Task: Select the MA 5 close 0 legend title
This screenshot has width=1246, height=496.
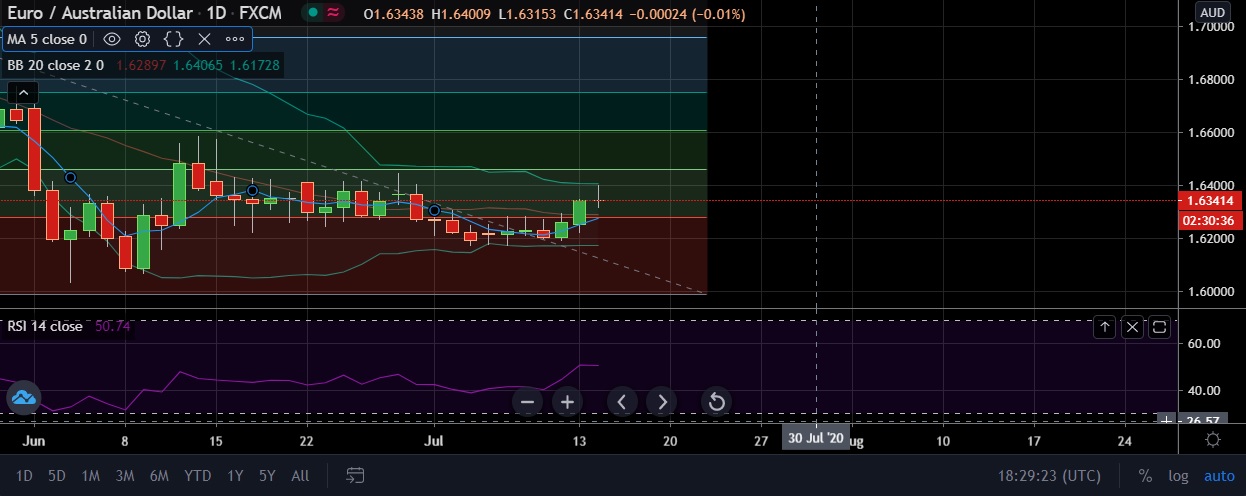Action: pos(47,39)
